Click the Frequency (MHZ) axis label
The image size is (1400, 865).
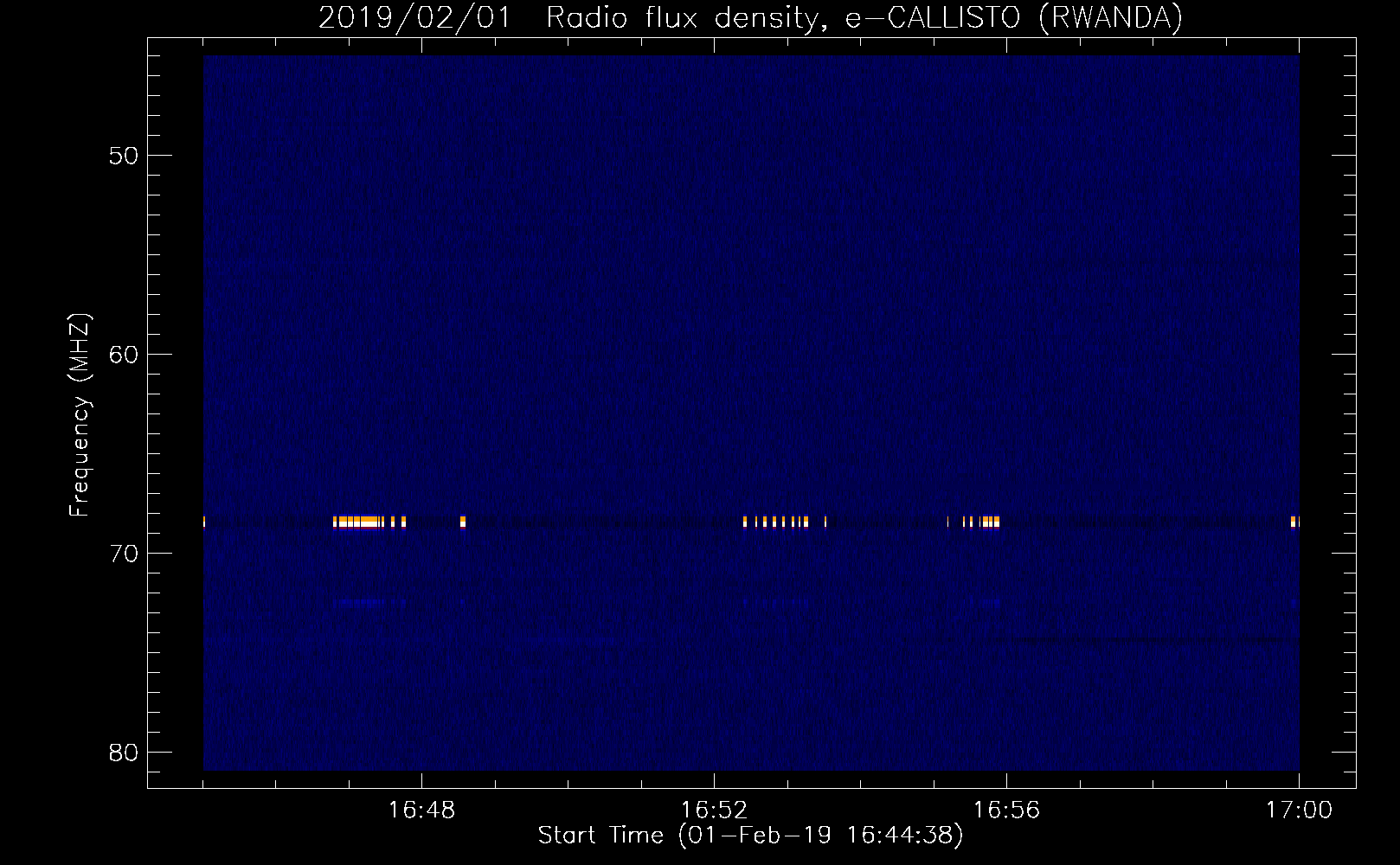80,415
